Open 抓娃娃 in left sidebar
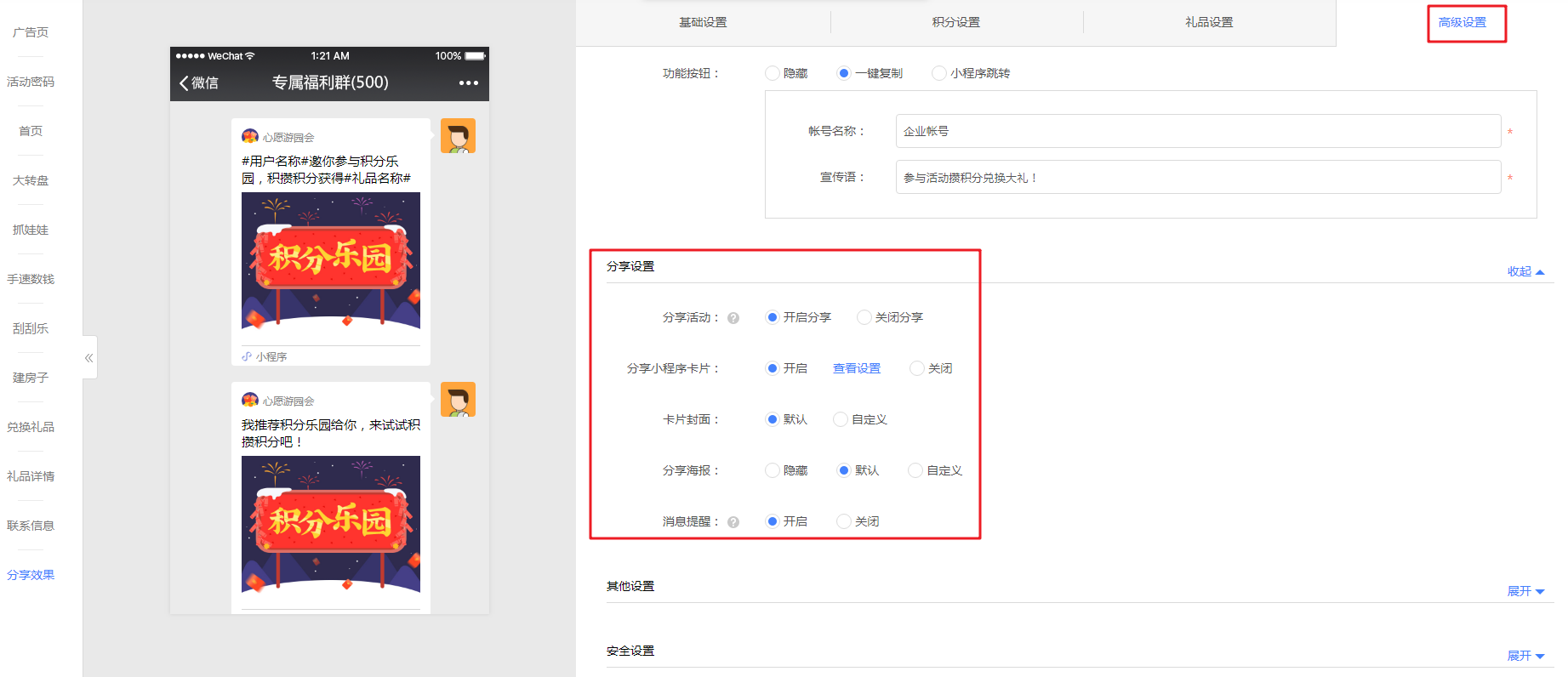The image size is (1568, 677). [31, 230]
